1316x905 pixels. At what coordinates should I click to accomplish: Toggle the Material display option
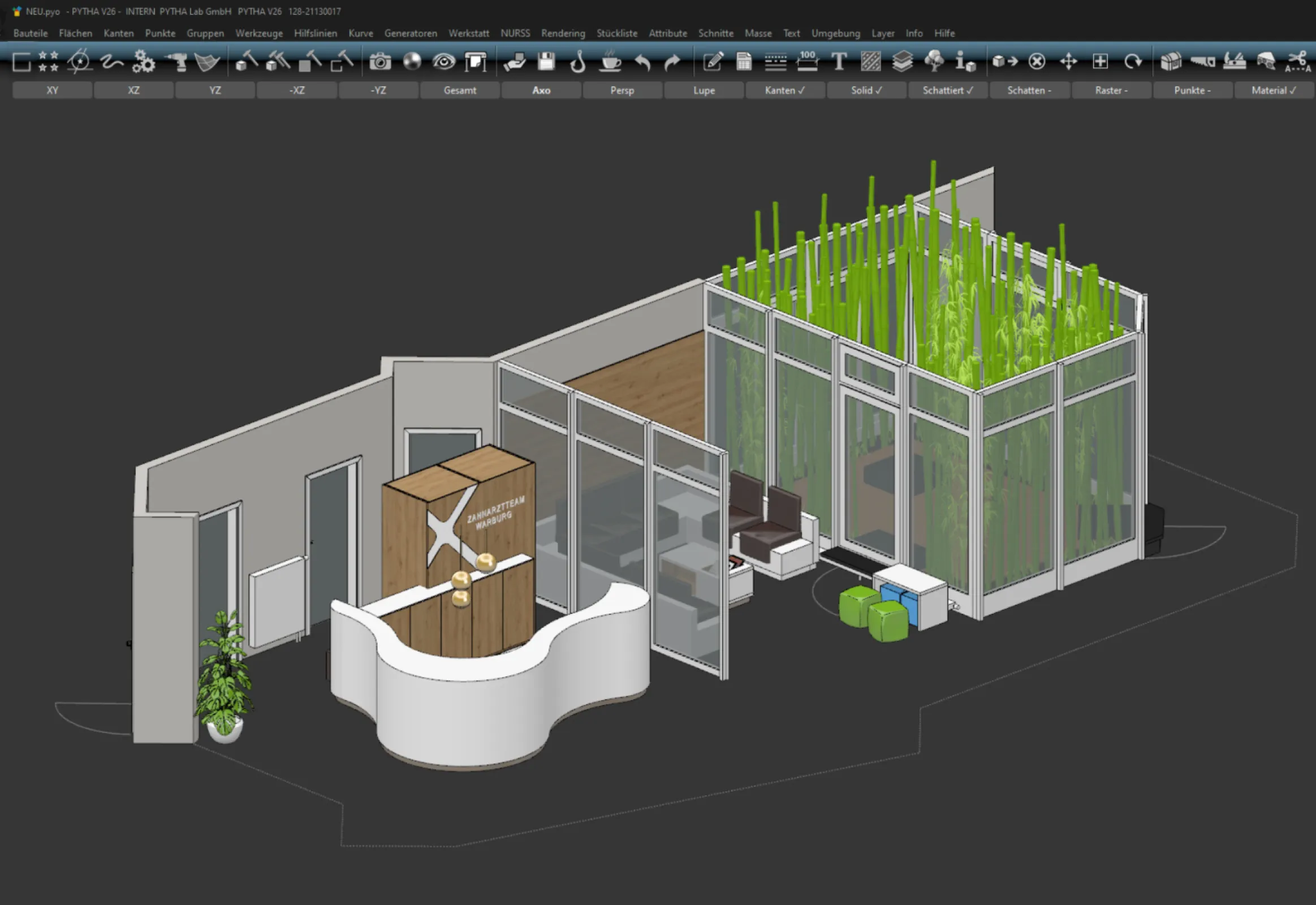click(x=1273, y=90)
